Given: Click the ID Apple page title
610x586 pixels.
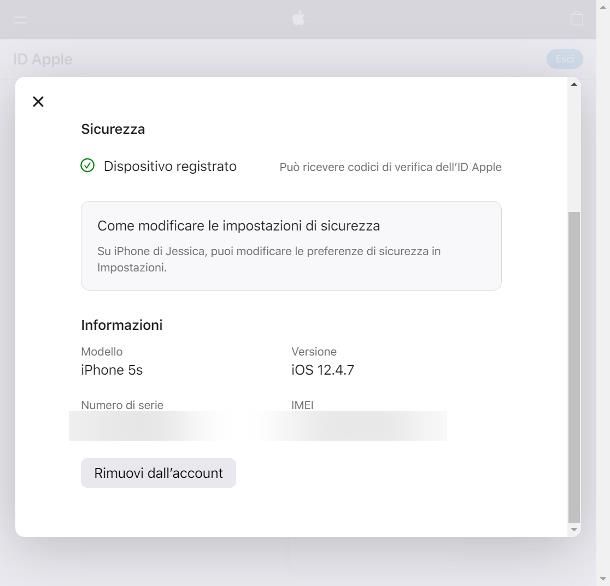Looking at the screenshot, I should coord(43,59).
